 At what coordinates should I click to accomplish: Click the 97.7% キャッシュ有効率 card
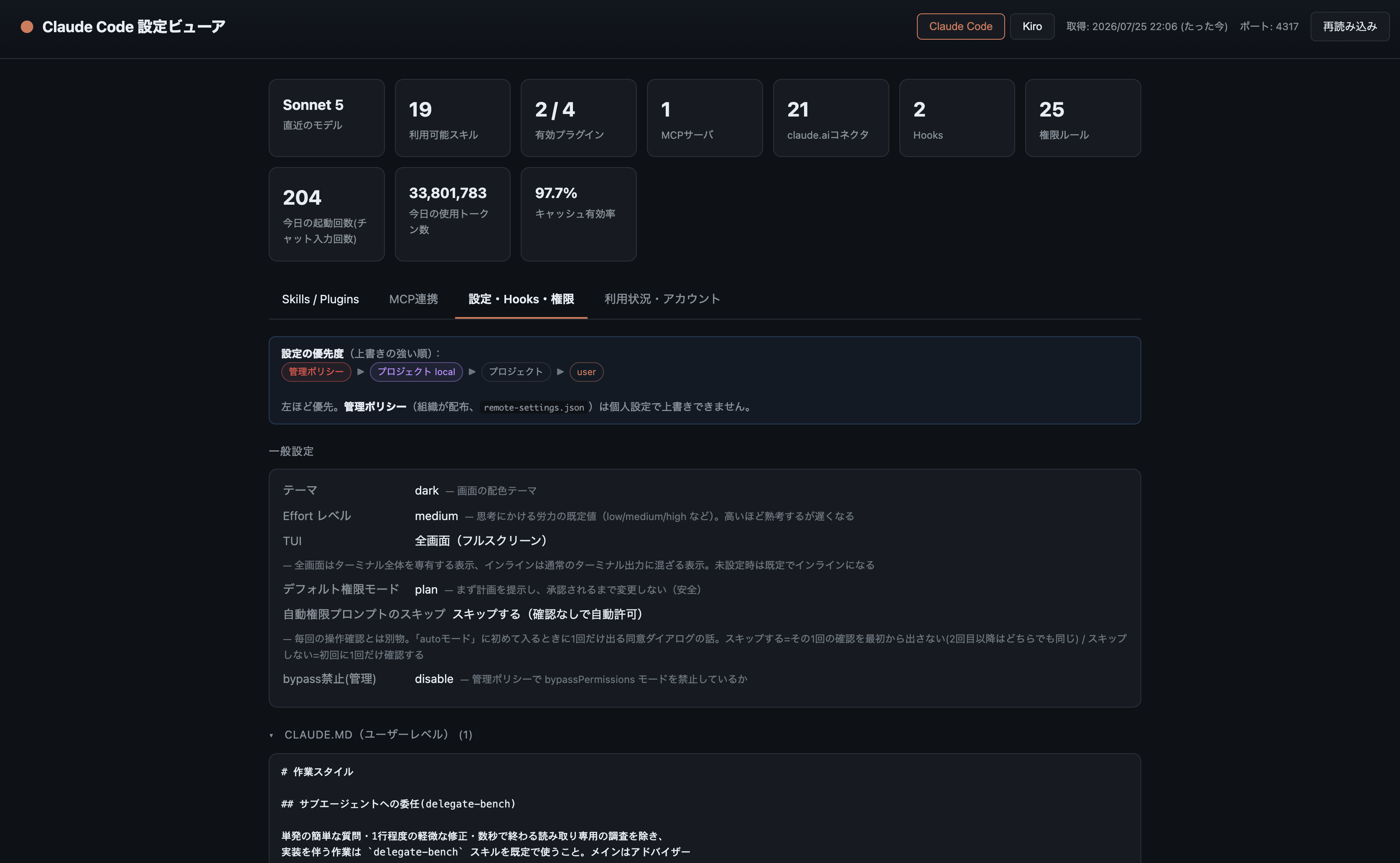(x=578, y=214)
